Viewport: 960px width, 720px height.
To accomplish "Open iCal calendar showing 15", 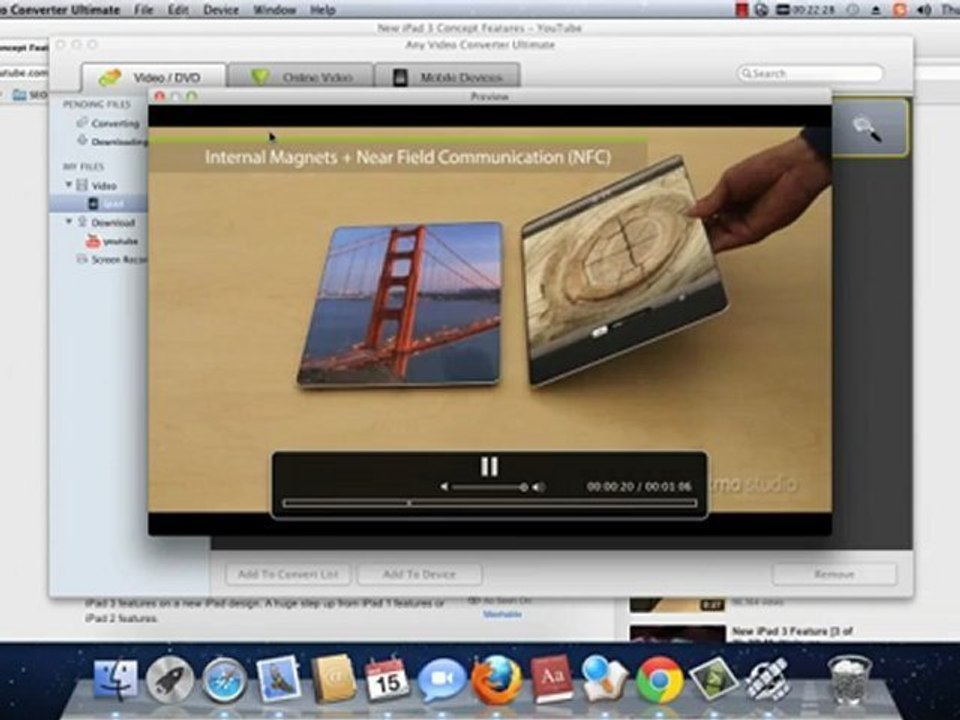I will 387,678.
